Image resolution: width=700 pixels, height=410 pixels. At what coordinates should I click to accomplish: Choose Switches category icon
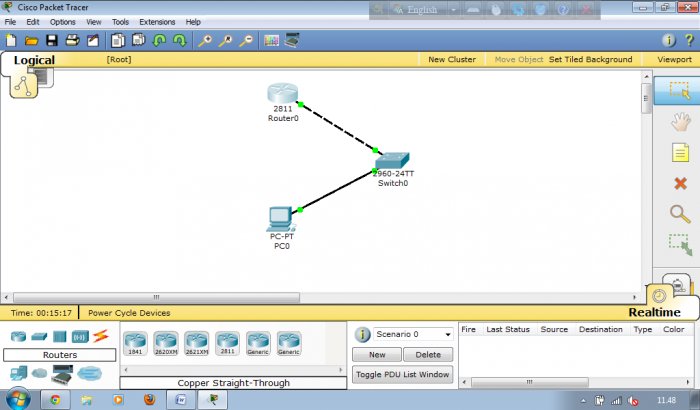pyautogui.click(x=39, y=336)
